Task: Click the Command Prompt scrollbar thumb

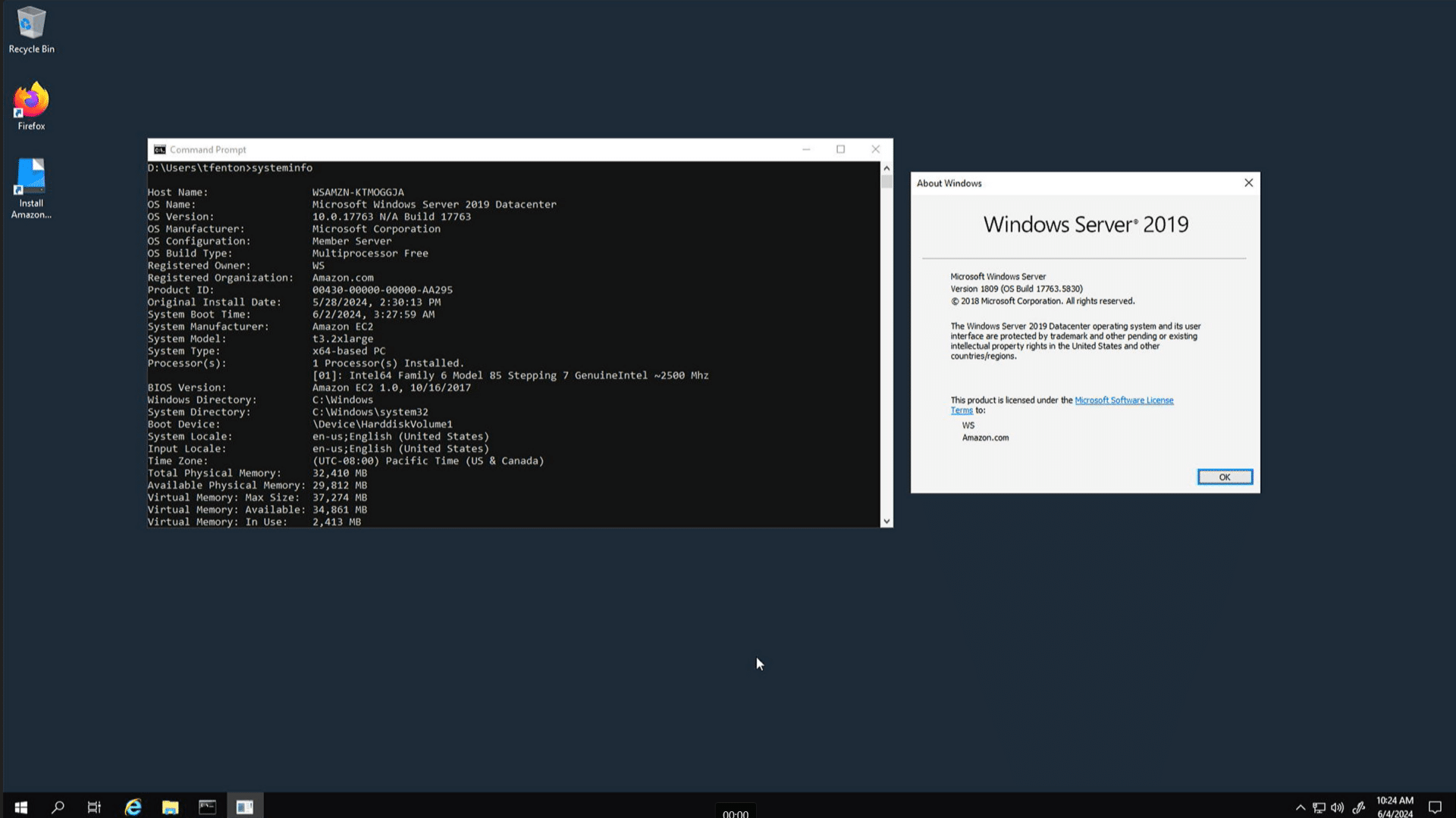Action: 886,182
